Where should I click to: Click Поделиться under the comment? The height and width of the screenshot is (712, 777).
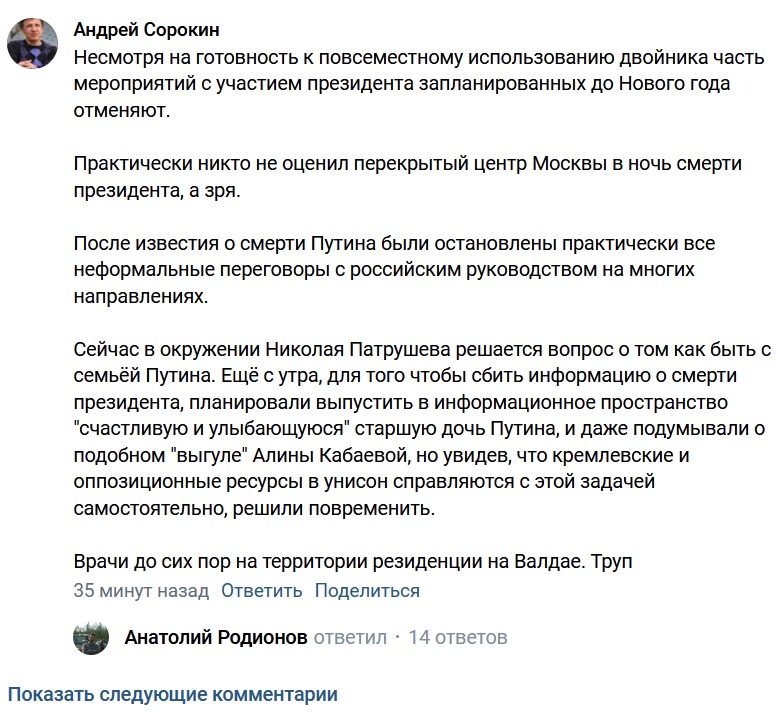click(367, 591)
